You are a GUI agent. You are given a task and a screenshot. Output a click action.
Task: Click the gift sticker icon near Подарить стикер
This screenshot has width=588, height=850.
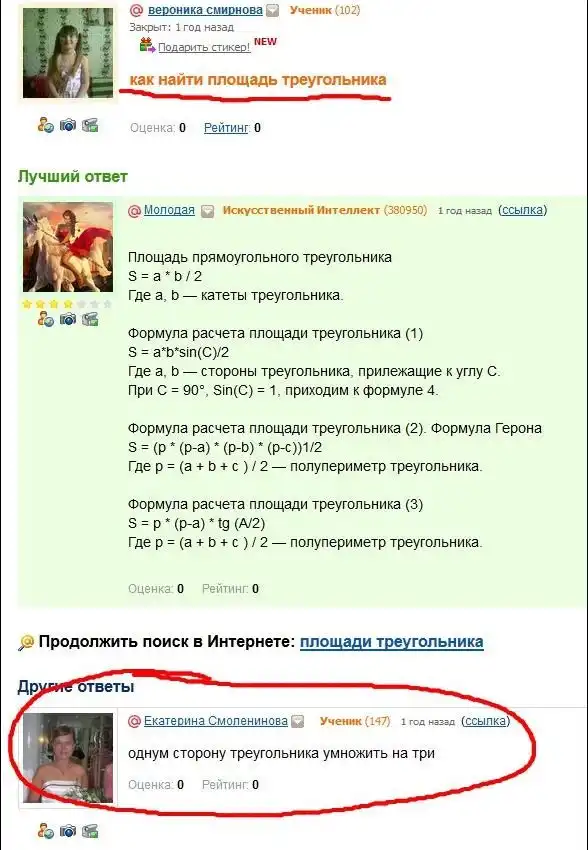147,46
